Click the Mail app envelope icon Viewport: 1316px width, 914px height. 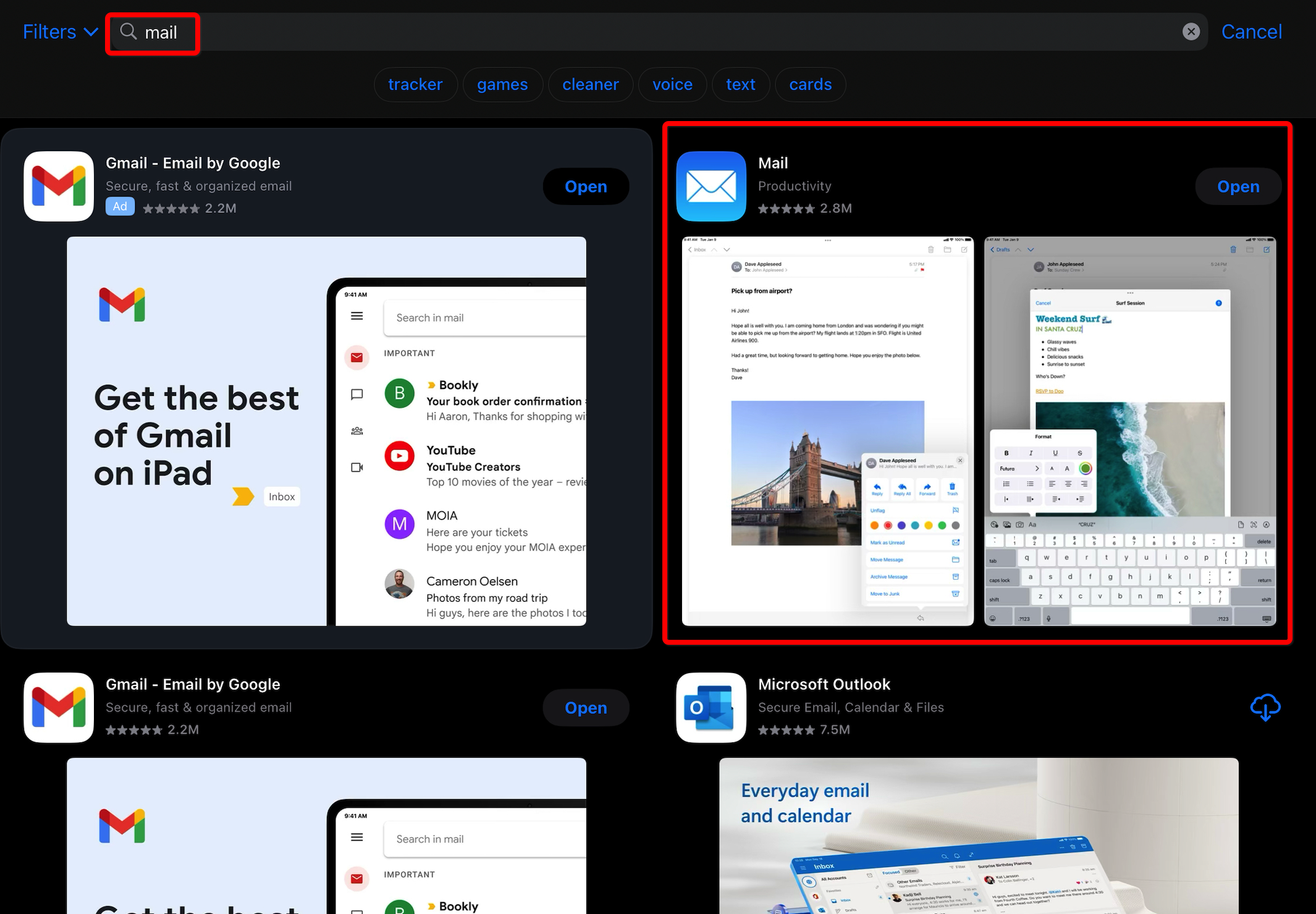click(711, 186)
